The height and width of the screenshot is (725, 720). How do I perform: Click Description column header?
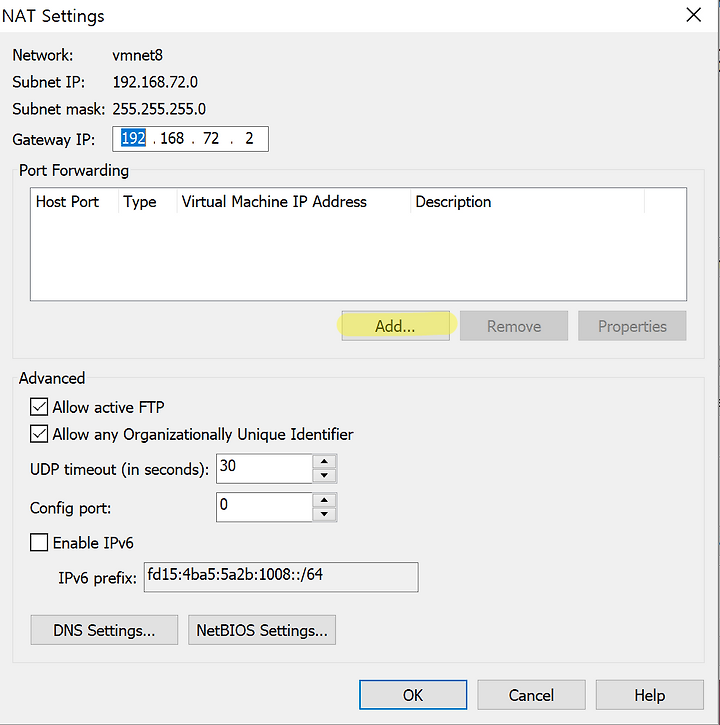click(527, 202)
